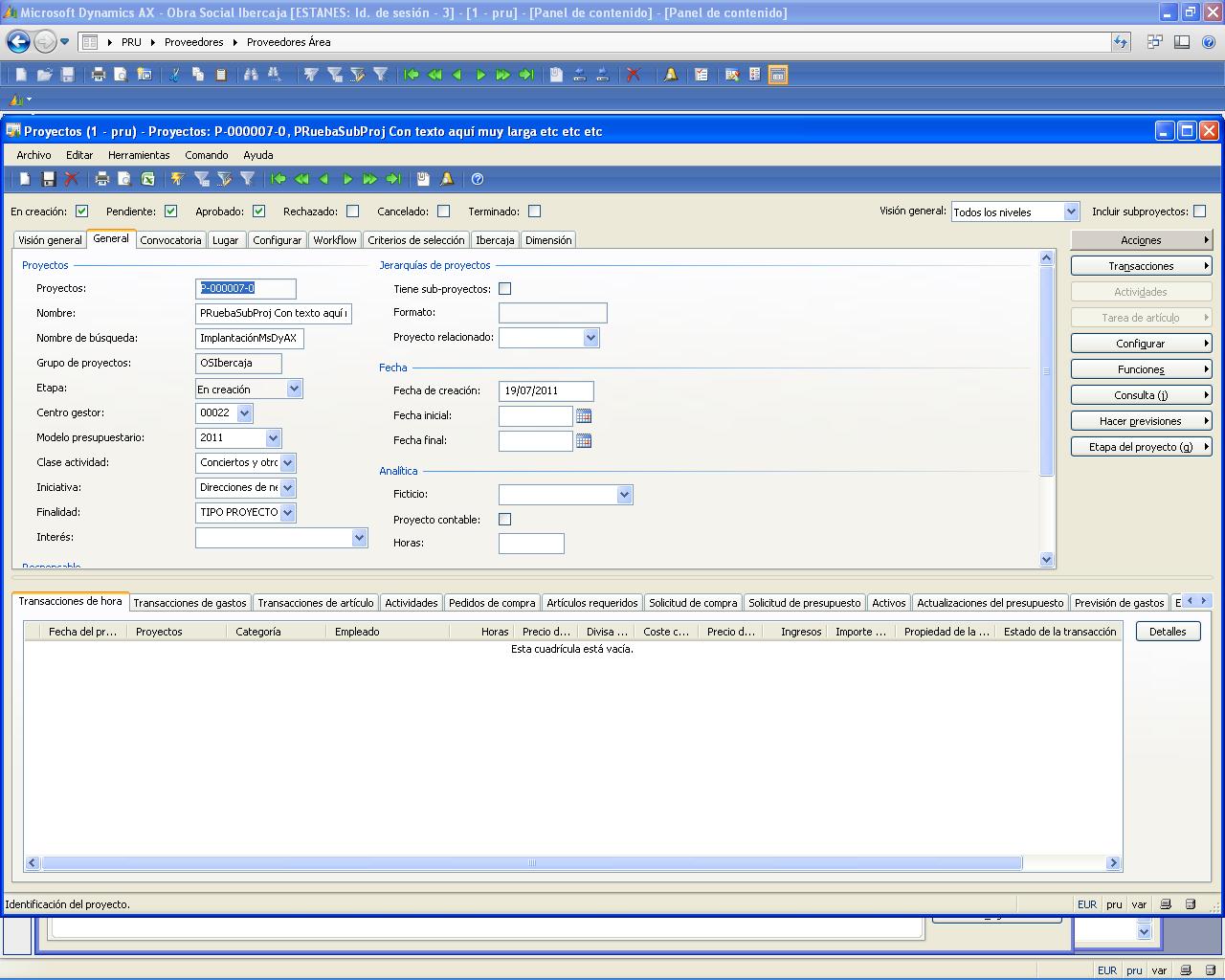Viewport: 1225px width, 980px height.
Task: Open the Visión general levels dropdown
Action: (x=1071, y=212)
